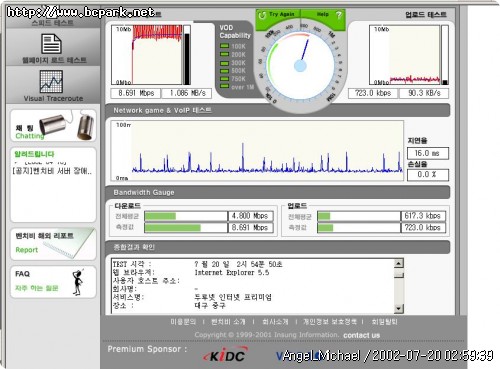500x369 pixels.
Task: Click the 200K VOD capability indicator light
Action: (225, 54)
